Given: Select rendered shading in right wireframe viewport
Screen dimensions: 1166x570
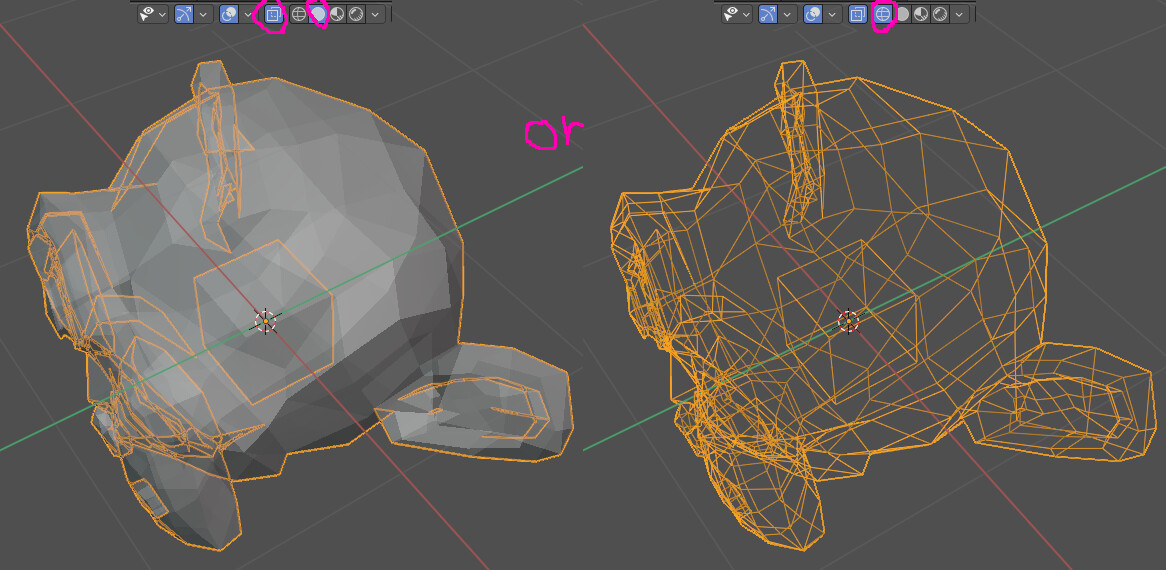Looking at the screenshot, I should coord(940,14).
